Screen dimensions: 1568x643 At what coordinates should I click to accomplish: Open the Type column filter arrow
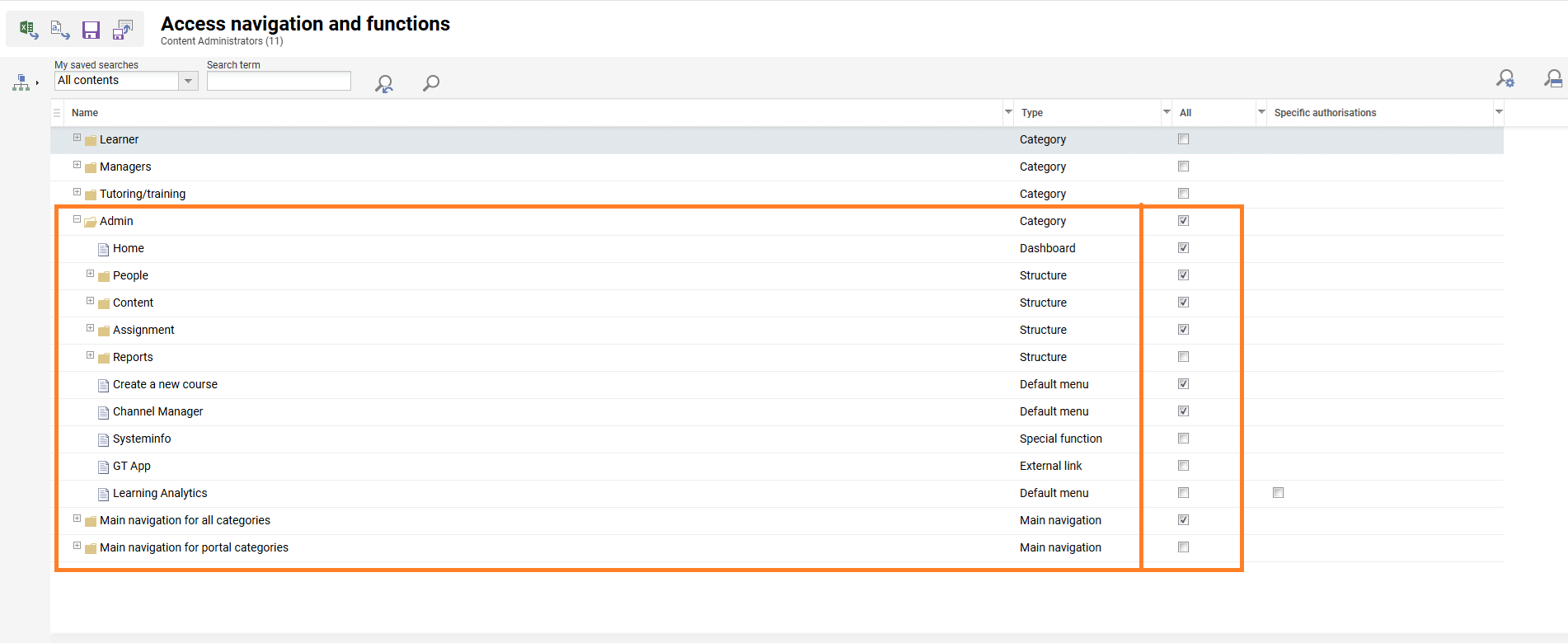[x=1166, y=112]
